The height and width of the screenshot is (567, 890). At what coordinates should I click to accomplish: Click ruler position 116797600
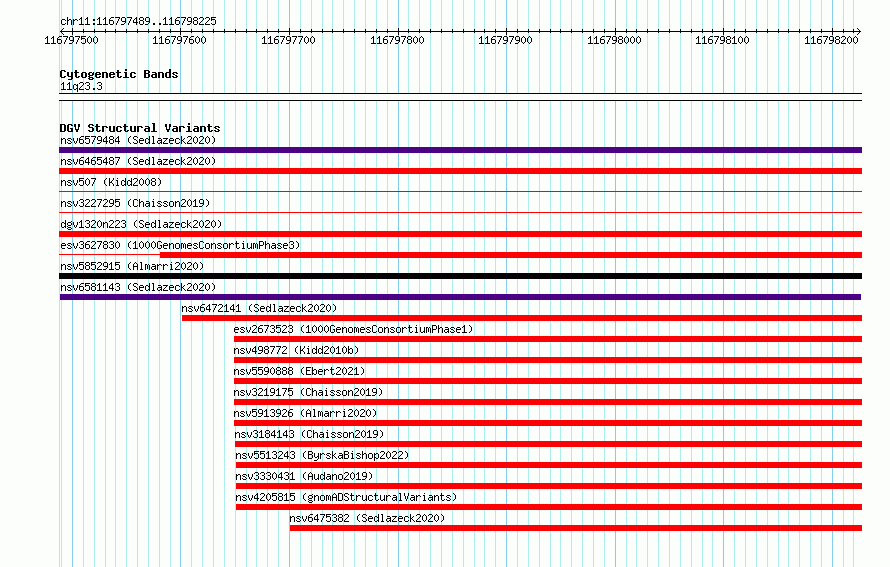pyautogui.click(x=179, y=40)
